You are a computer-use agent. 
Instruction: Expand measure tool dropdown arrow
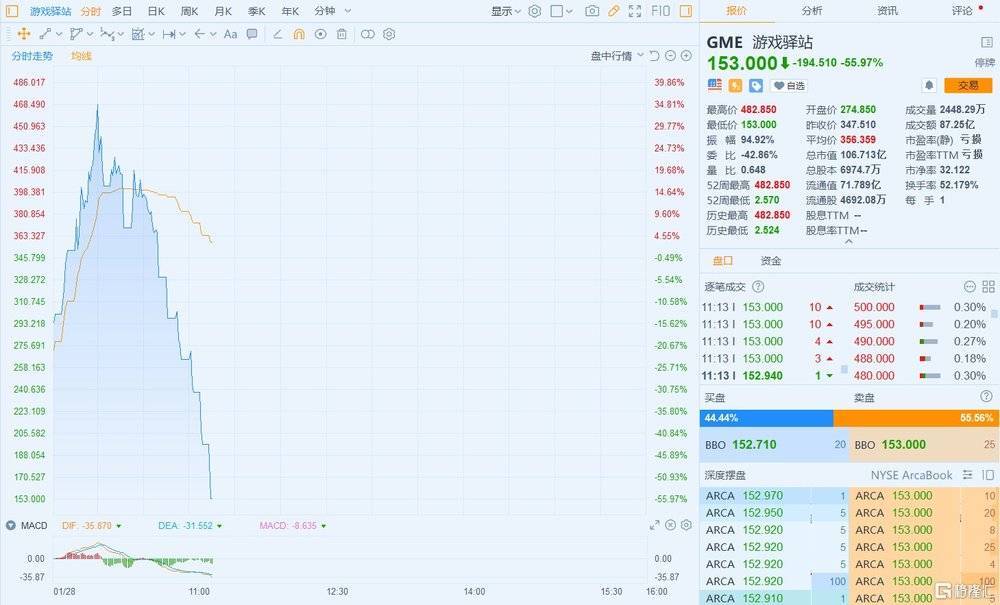coord(182,34)
